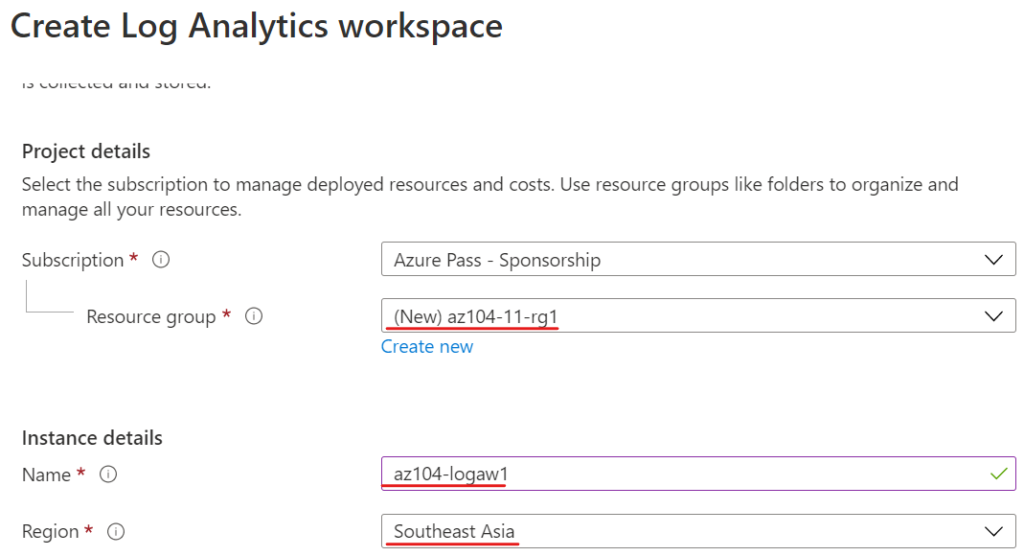Image resolution: width=1024 pixels, height=556 pixels.
Task: Click the Name label text
Action: (x=46, y=475)
